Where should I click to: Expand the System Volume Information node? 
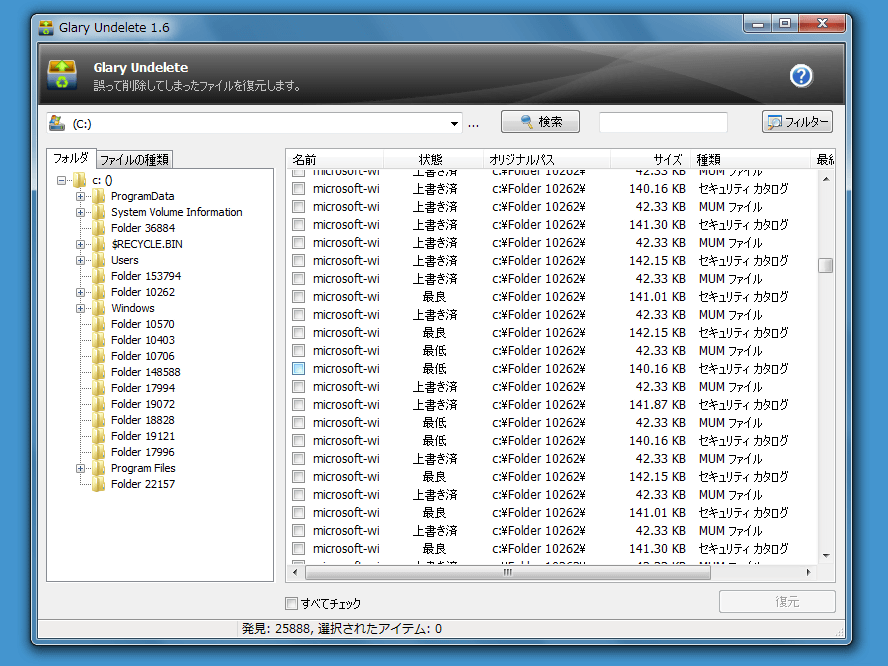click(80, 212)
